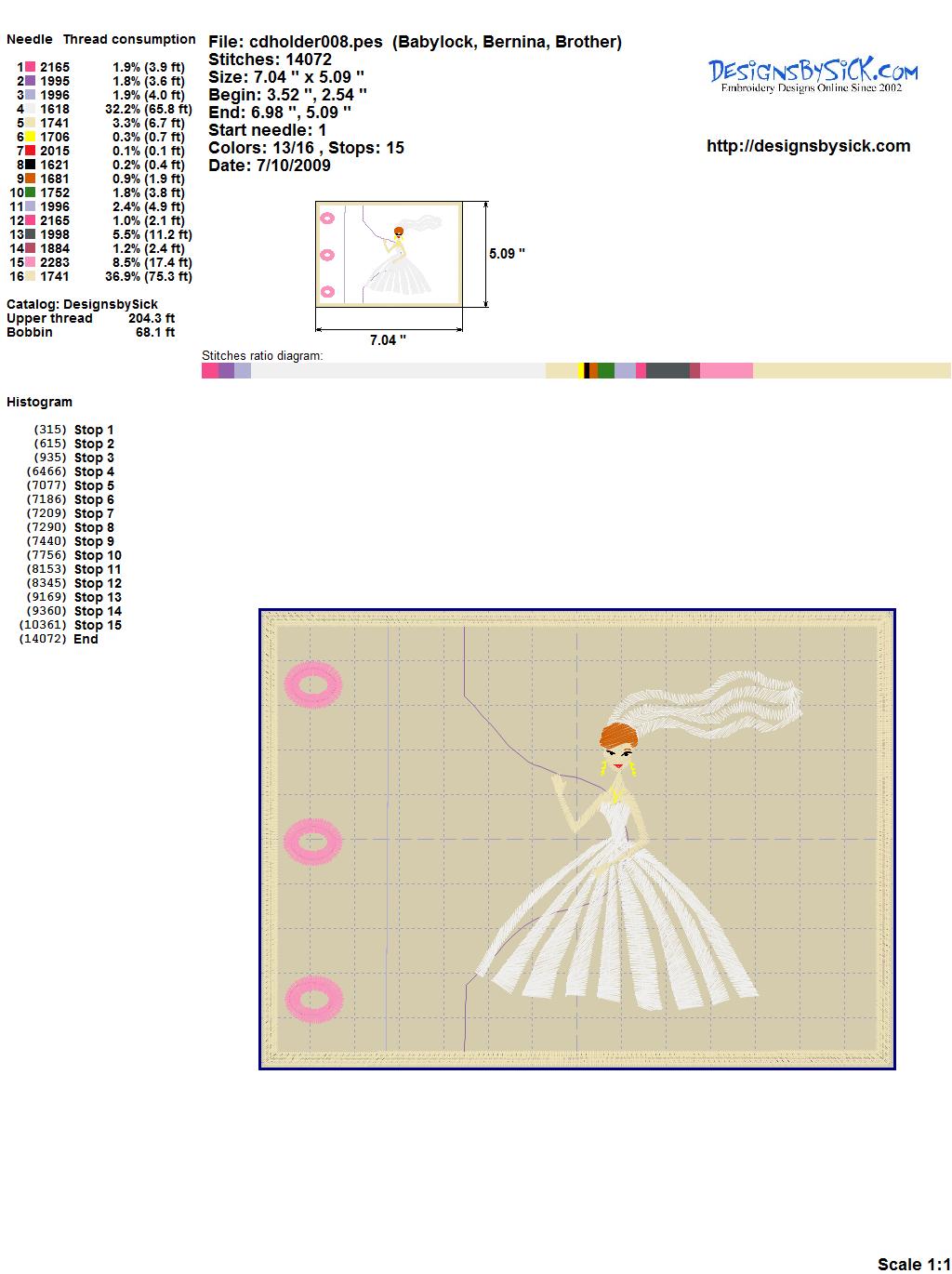Viewport: 952px width, 1274px height.
Task: Pick the needle 9 orange swatch
Action: click(30, 179)
